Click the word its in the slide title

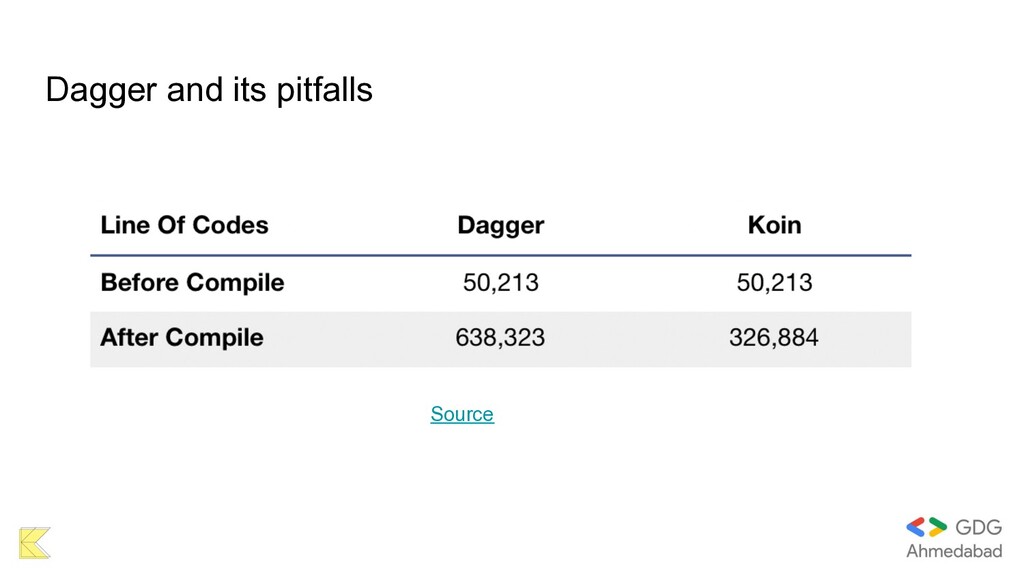[249, 90]
